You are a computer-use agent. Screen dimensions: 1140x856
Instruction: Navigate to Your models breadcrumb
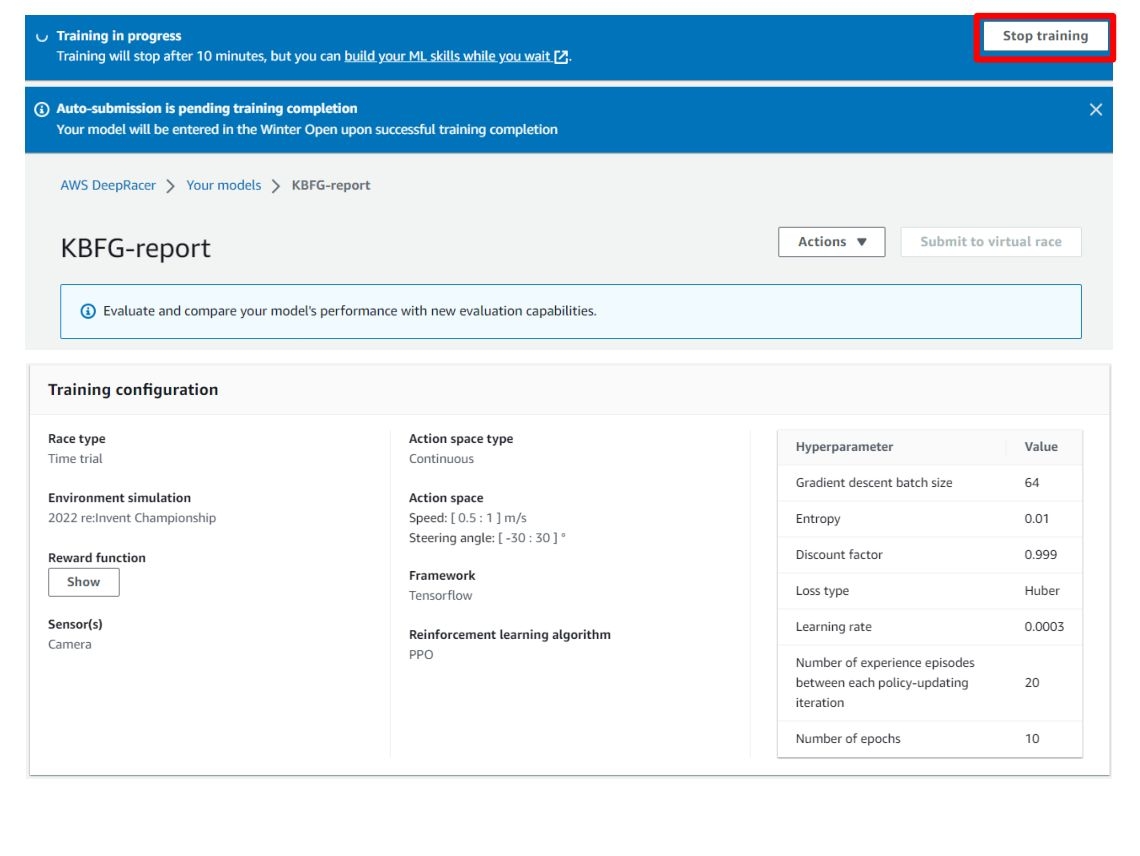[223, 185]
